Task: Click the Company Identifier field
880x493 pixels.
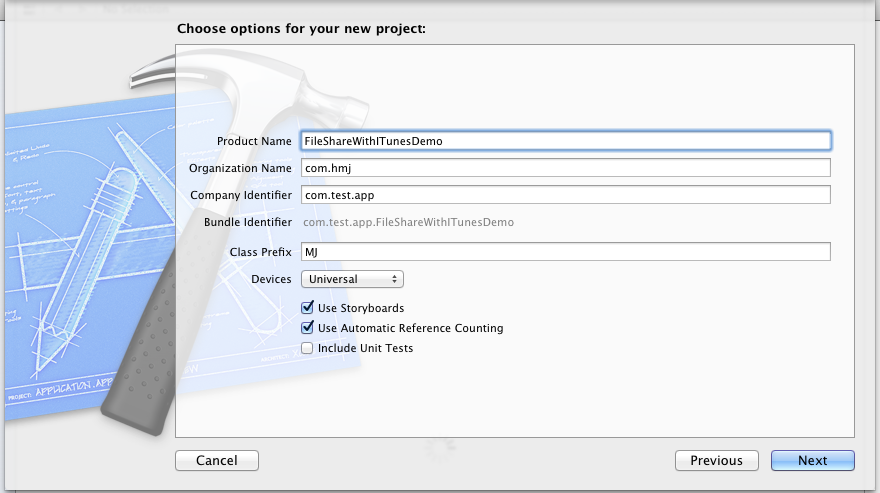Action: pyautogui.click(x=566, y=195)
